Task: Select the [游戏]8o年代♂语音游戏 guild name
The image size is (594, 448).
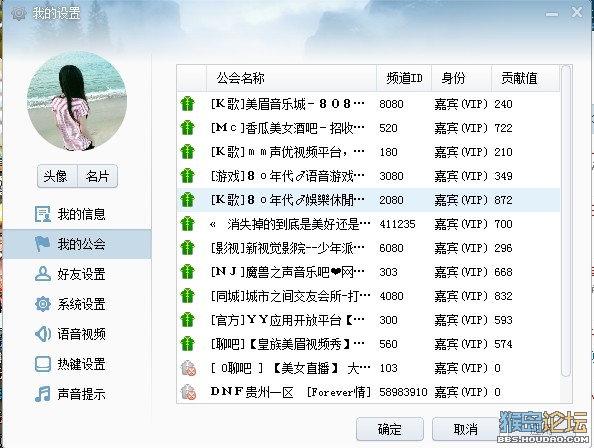Action: tap(288, 176)
